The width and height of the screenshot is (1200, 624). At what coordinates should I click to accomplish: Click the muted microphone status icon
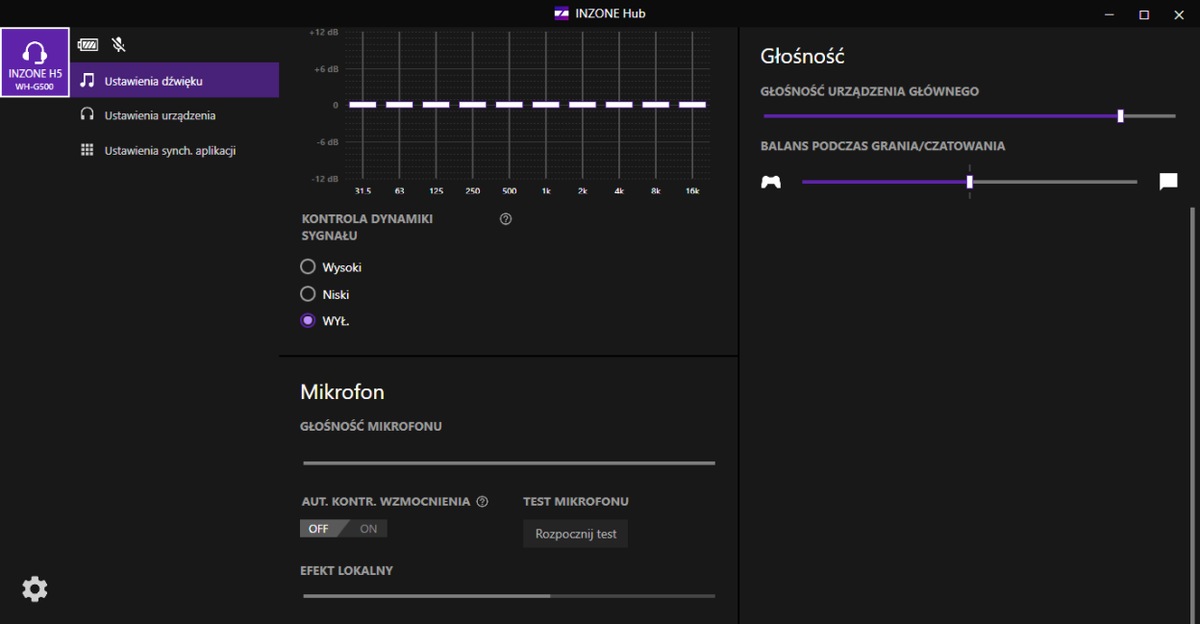(119, 45)
